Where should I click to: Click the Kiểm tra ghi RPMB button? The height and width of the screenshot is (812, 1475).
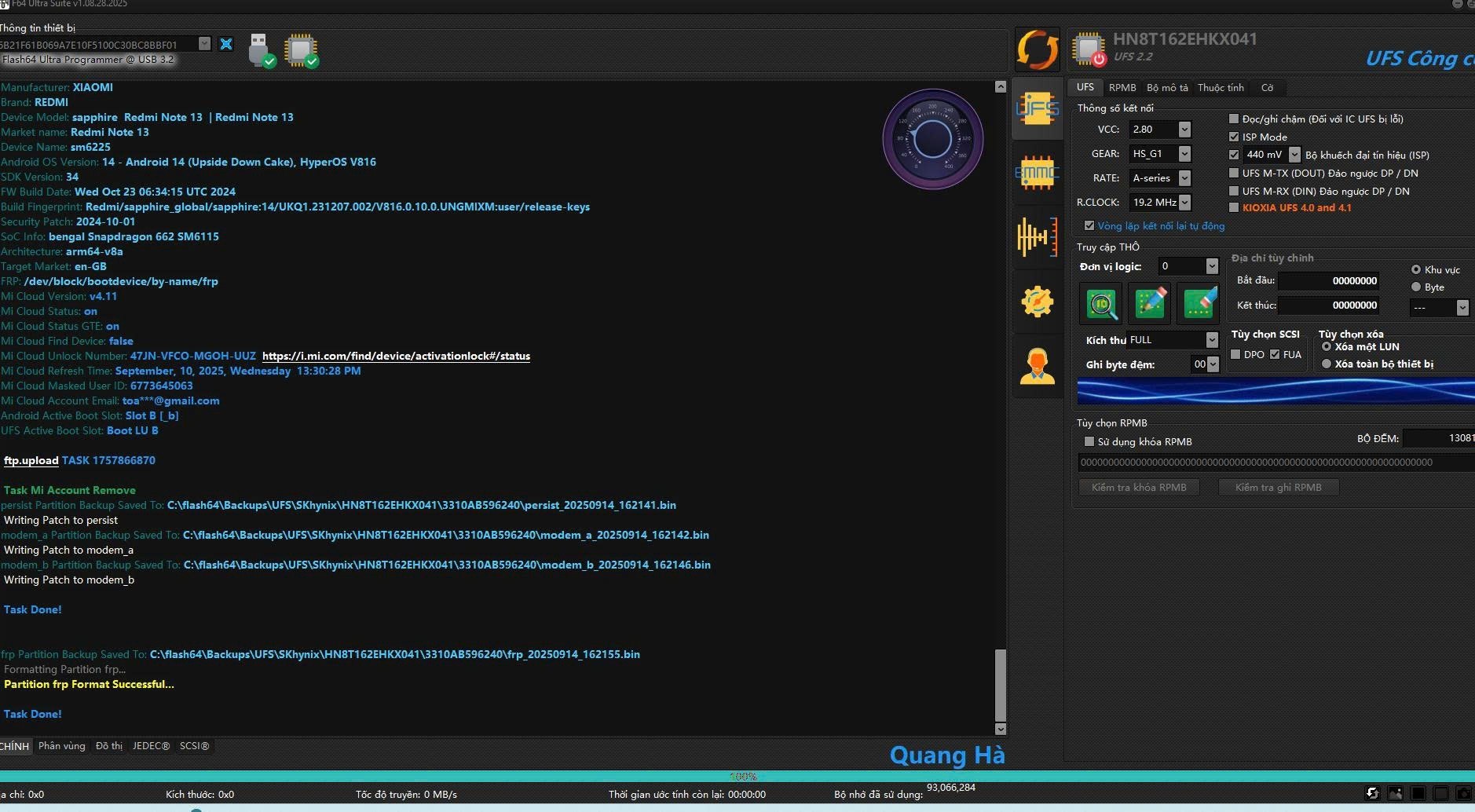1279,488
